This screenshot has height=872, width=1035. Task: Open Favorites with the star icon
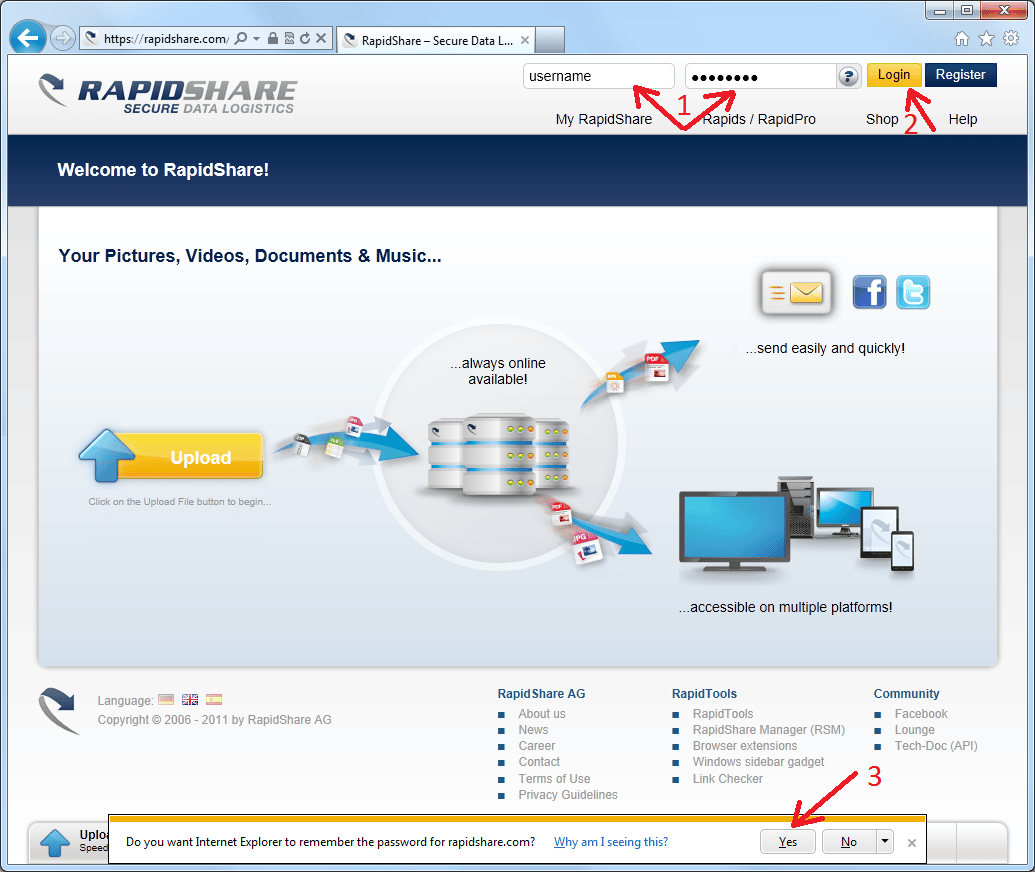pos(986,39)
